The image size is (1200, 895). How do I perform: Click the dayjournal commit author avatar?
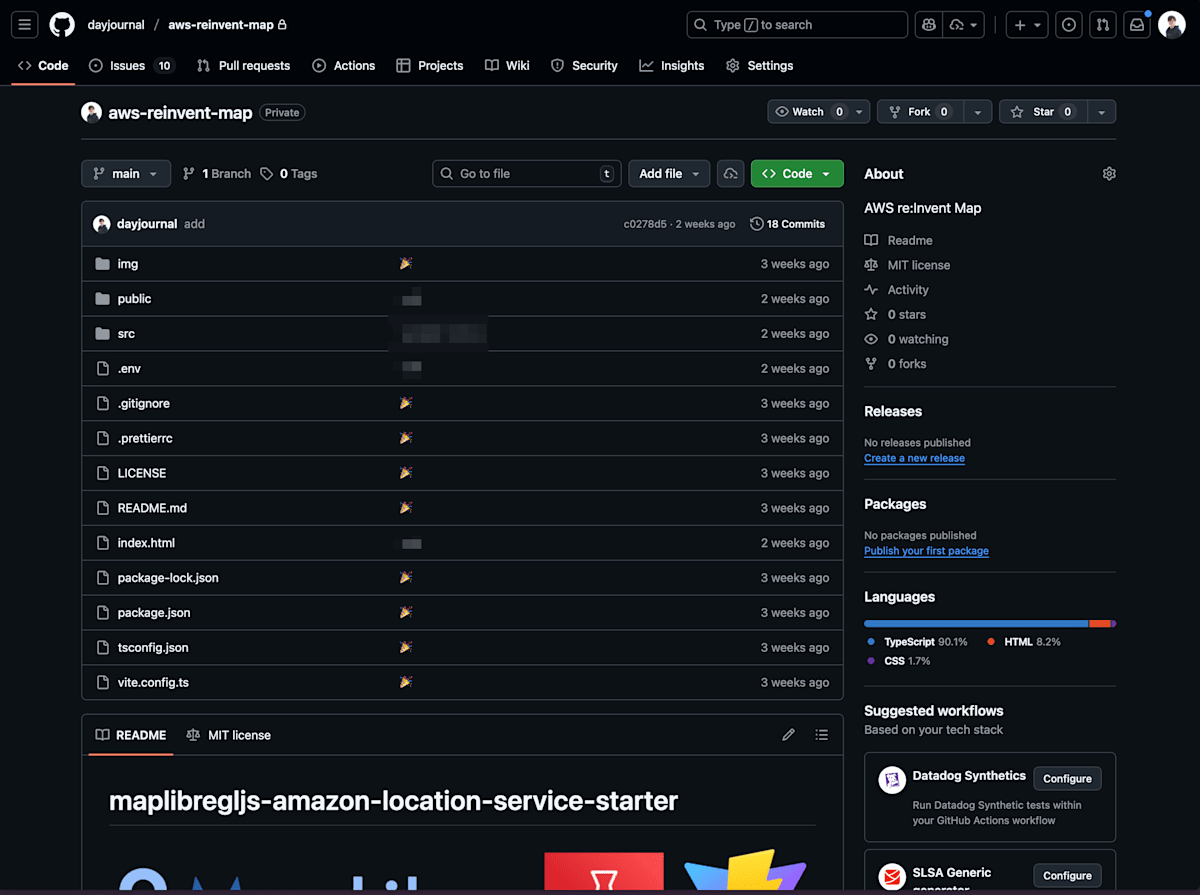point(101,224)
